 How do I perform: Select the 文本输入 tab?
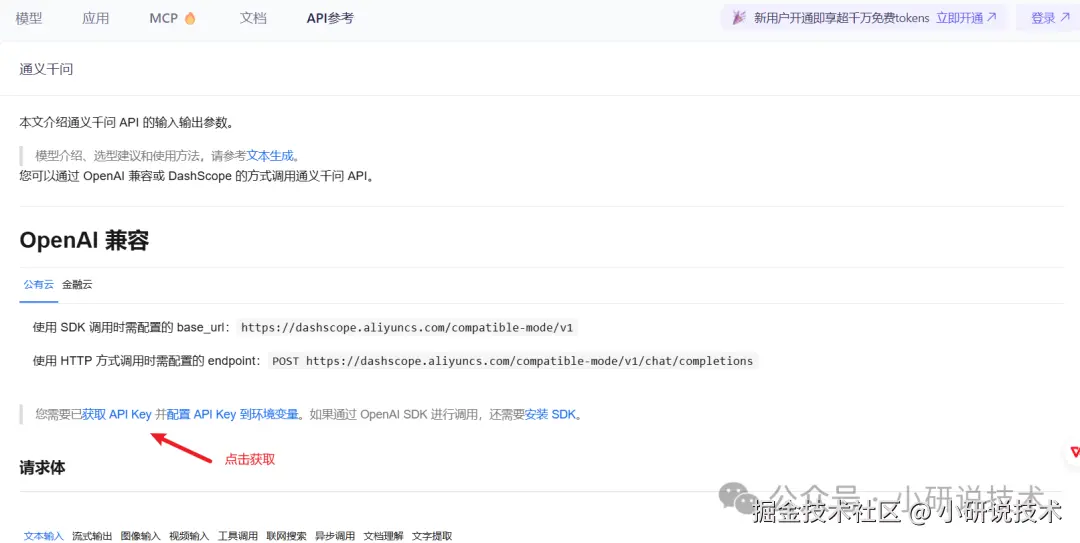pos(43,536)
